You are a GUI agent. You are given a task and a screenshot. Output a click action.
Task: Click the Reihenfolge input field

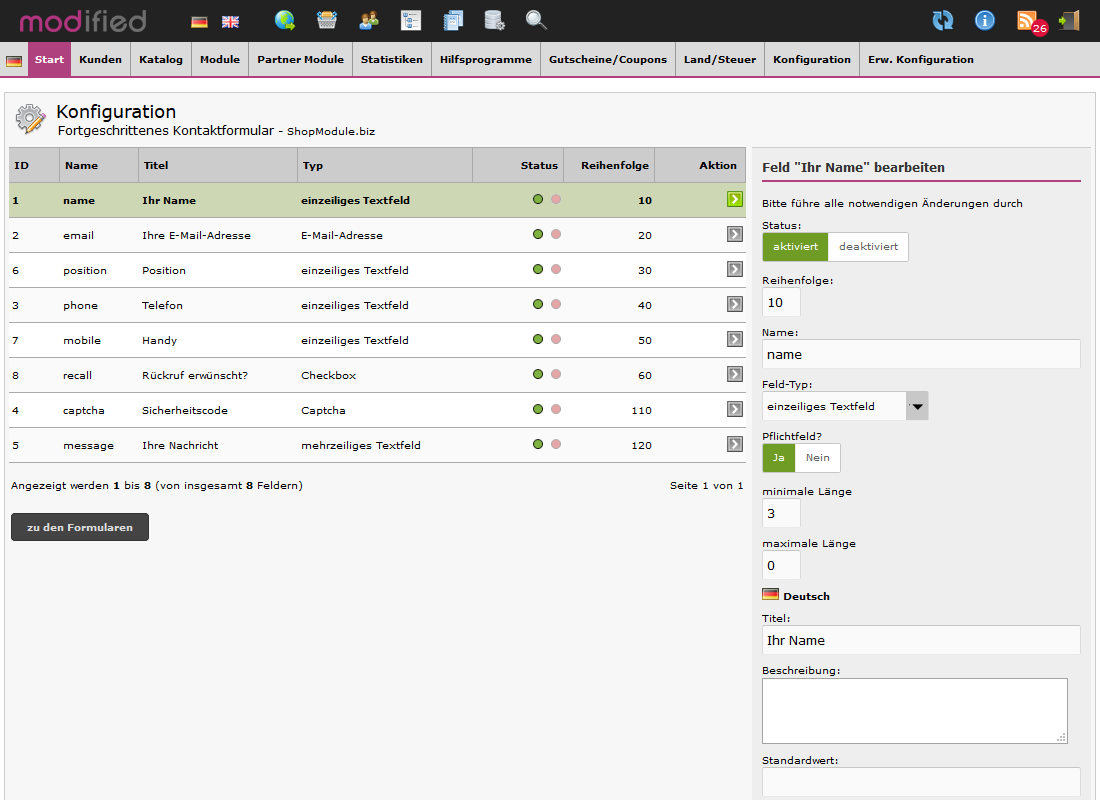click(x=781, y=303)
